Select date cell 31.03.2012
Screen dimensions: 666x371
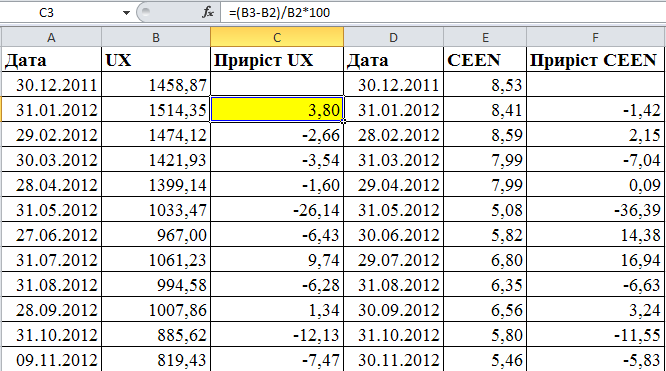(x=393, y=160)
